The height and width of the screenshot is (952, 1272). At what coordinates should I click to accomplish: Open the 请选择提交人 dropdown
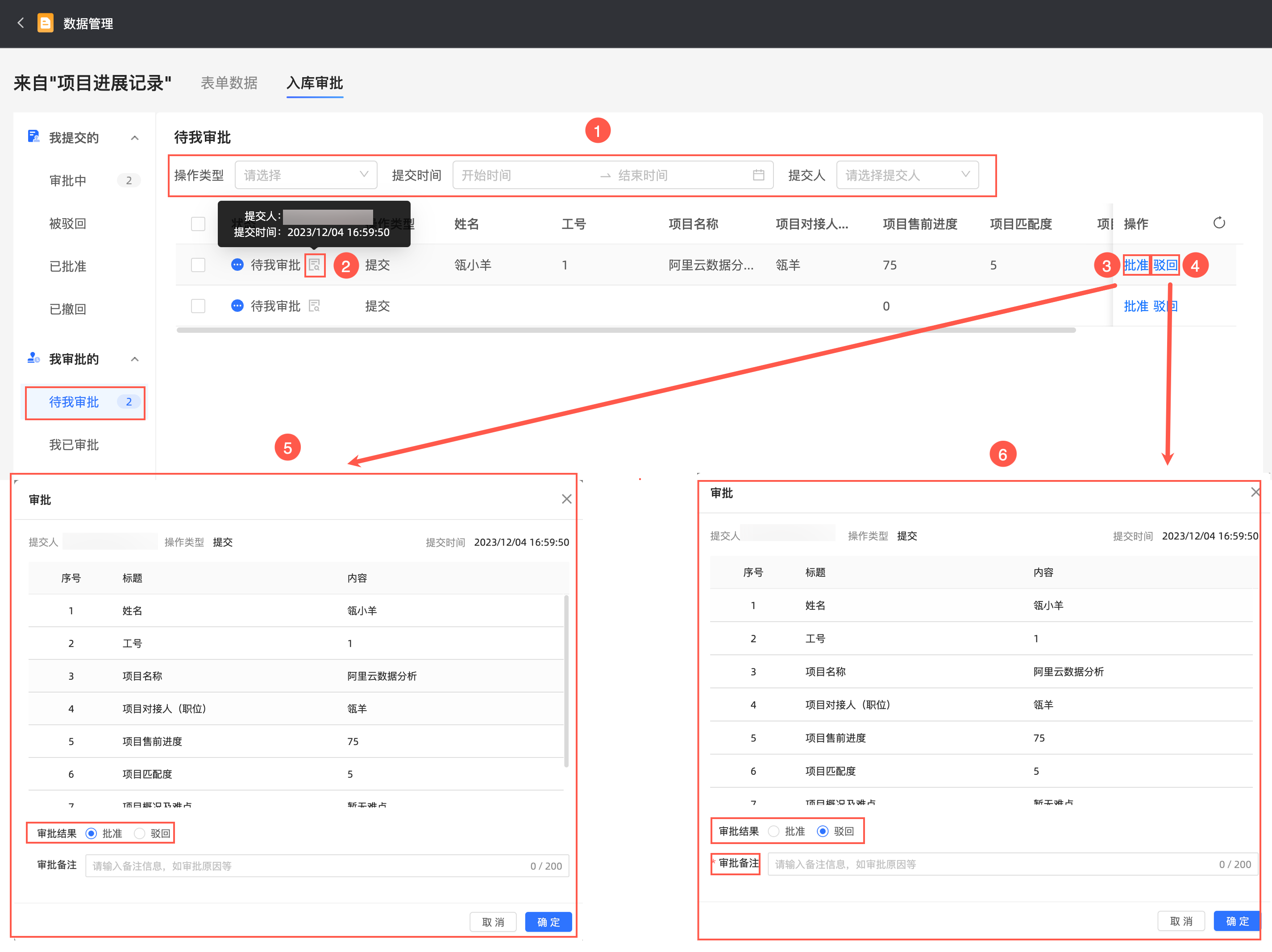point(907,175)
